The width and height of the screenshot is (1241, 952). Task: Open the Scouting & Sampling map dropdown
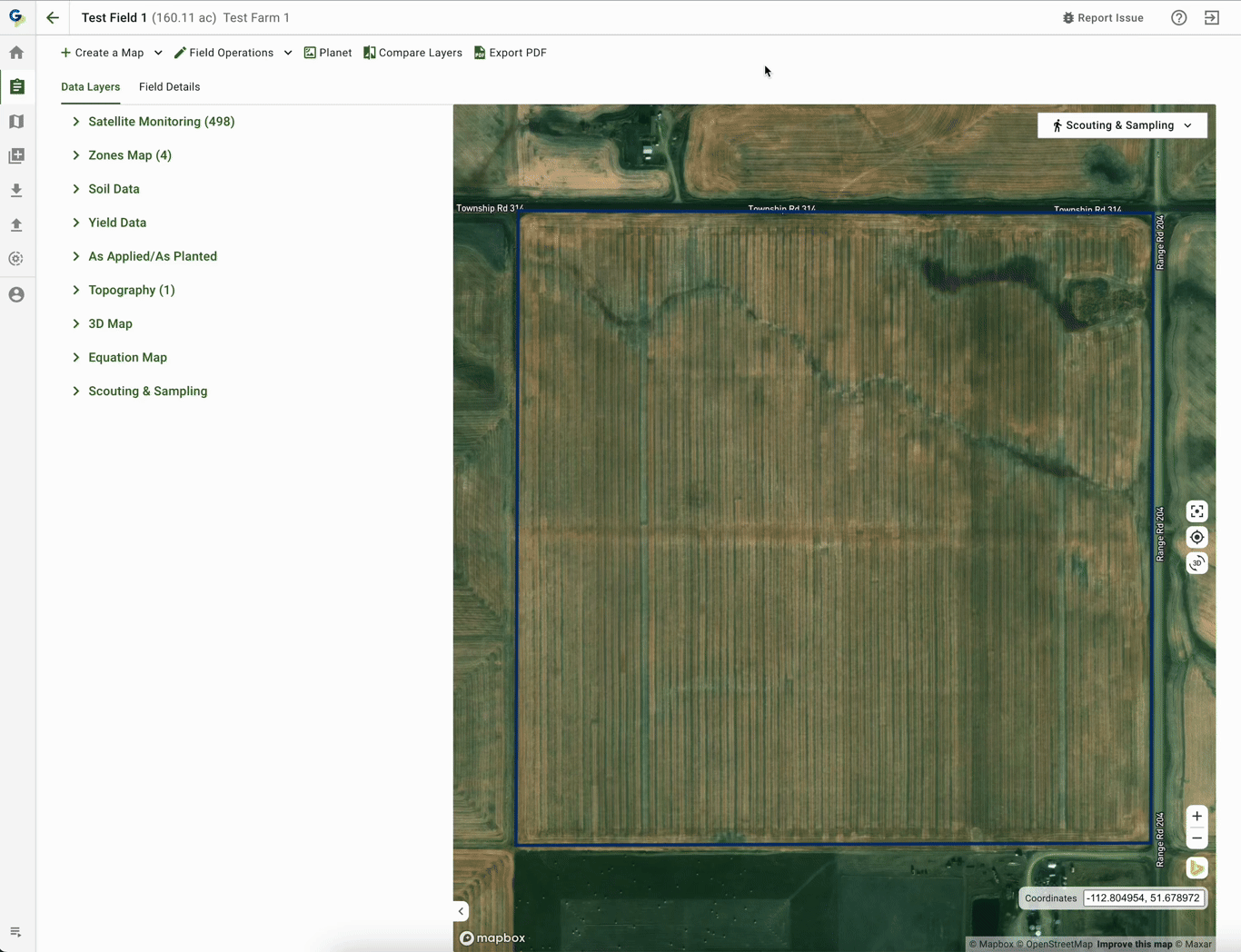[1122, 125]
